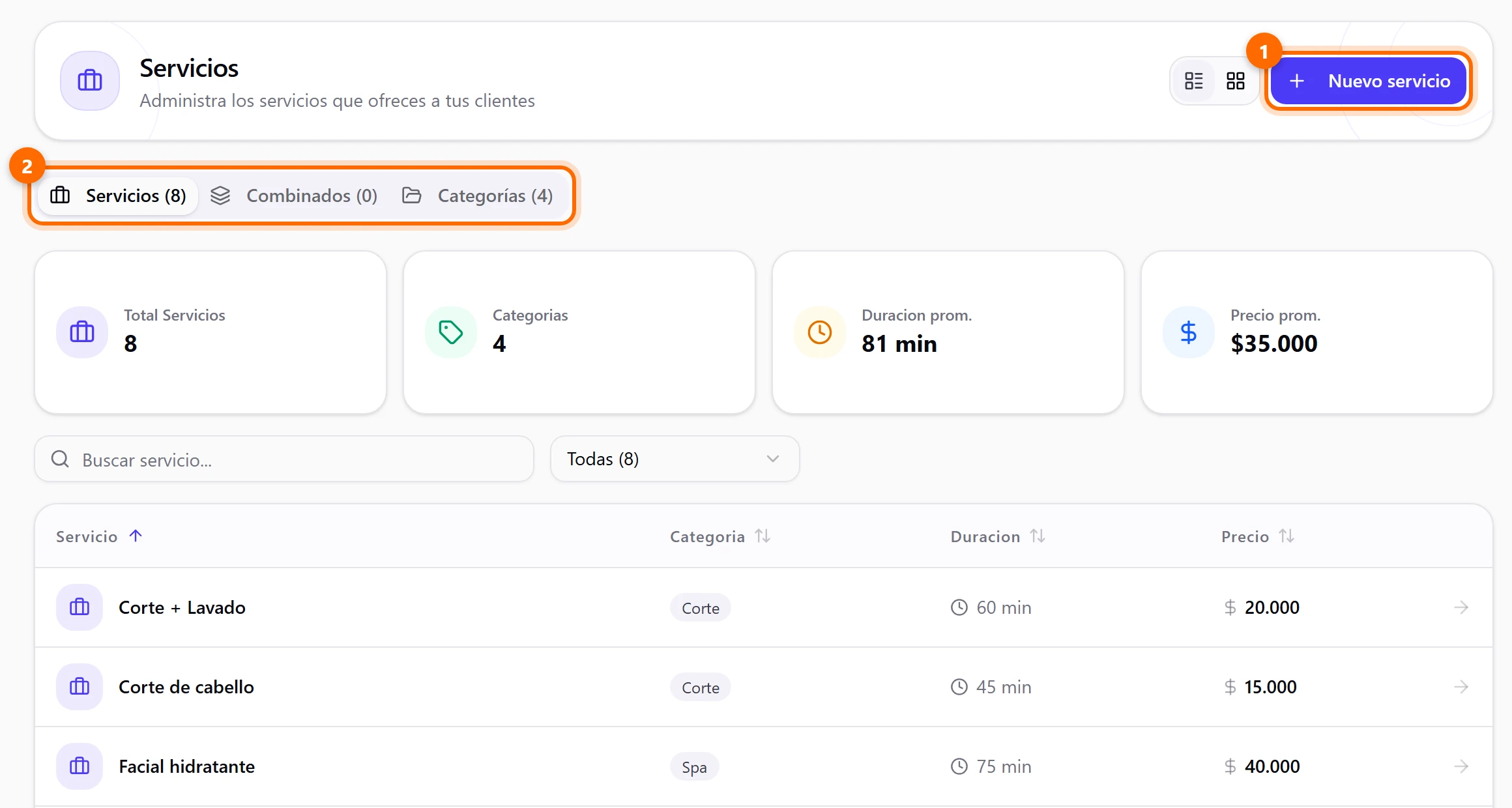Click the Categorias stat card
1512x808 pixels.
[x=579, y=332]
